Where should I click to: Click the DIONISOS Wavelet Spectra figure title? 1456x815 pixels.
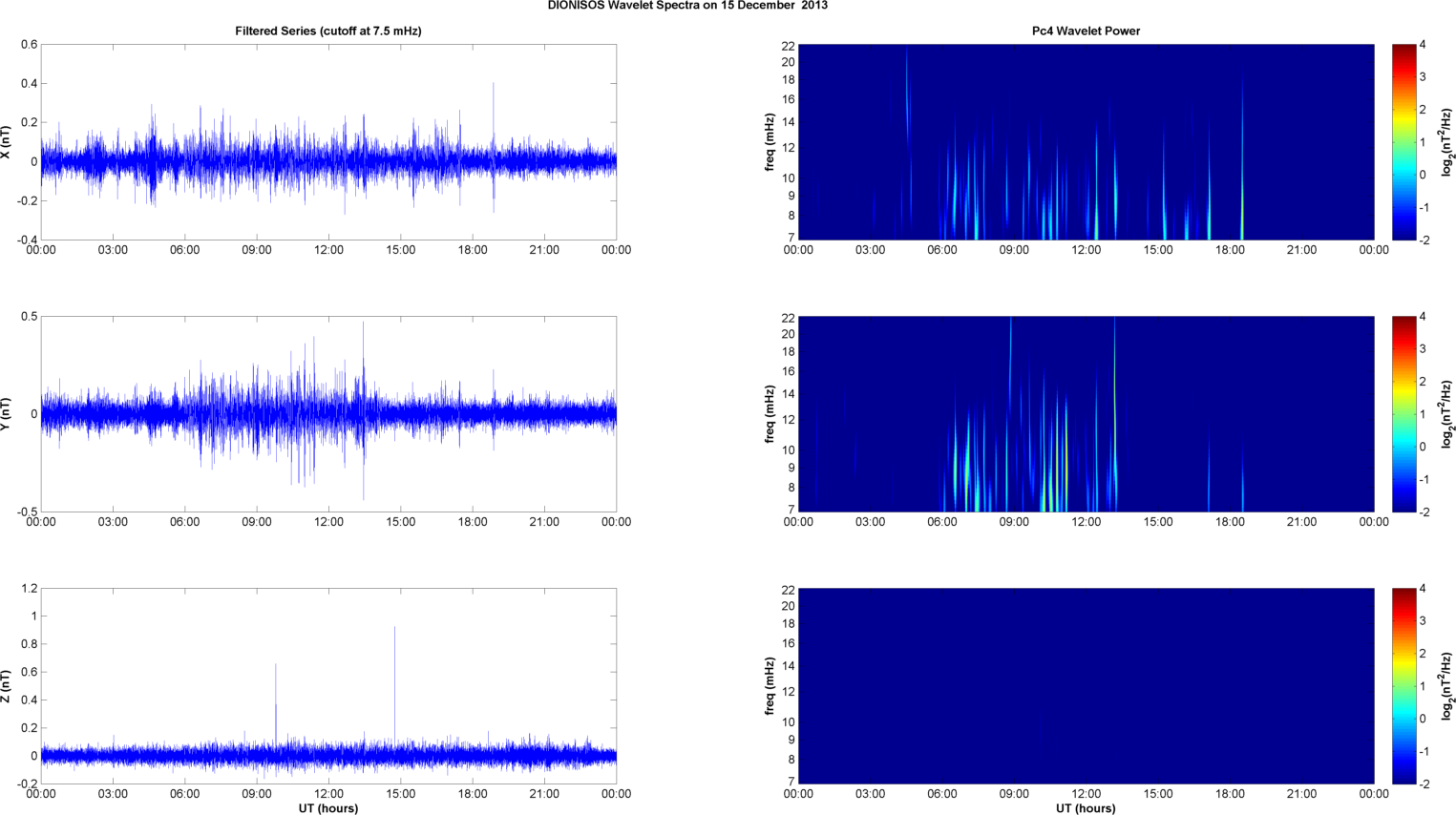687,6
